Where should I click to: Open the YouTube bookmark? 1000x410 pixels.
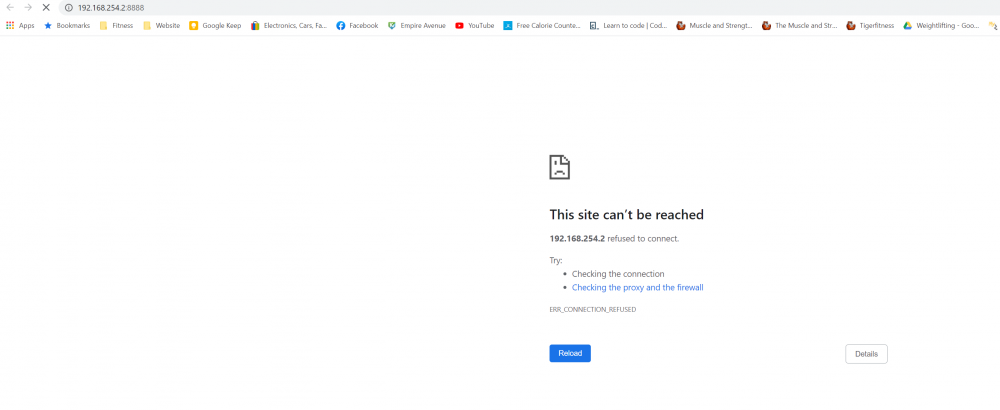474,26
